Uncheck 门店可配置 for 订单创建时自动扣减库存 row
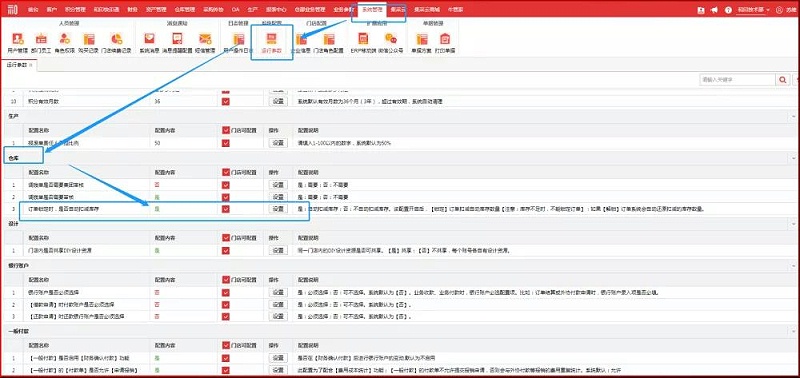This screenshot has width=800, height=378. (x=226, y=209)
